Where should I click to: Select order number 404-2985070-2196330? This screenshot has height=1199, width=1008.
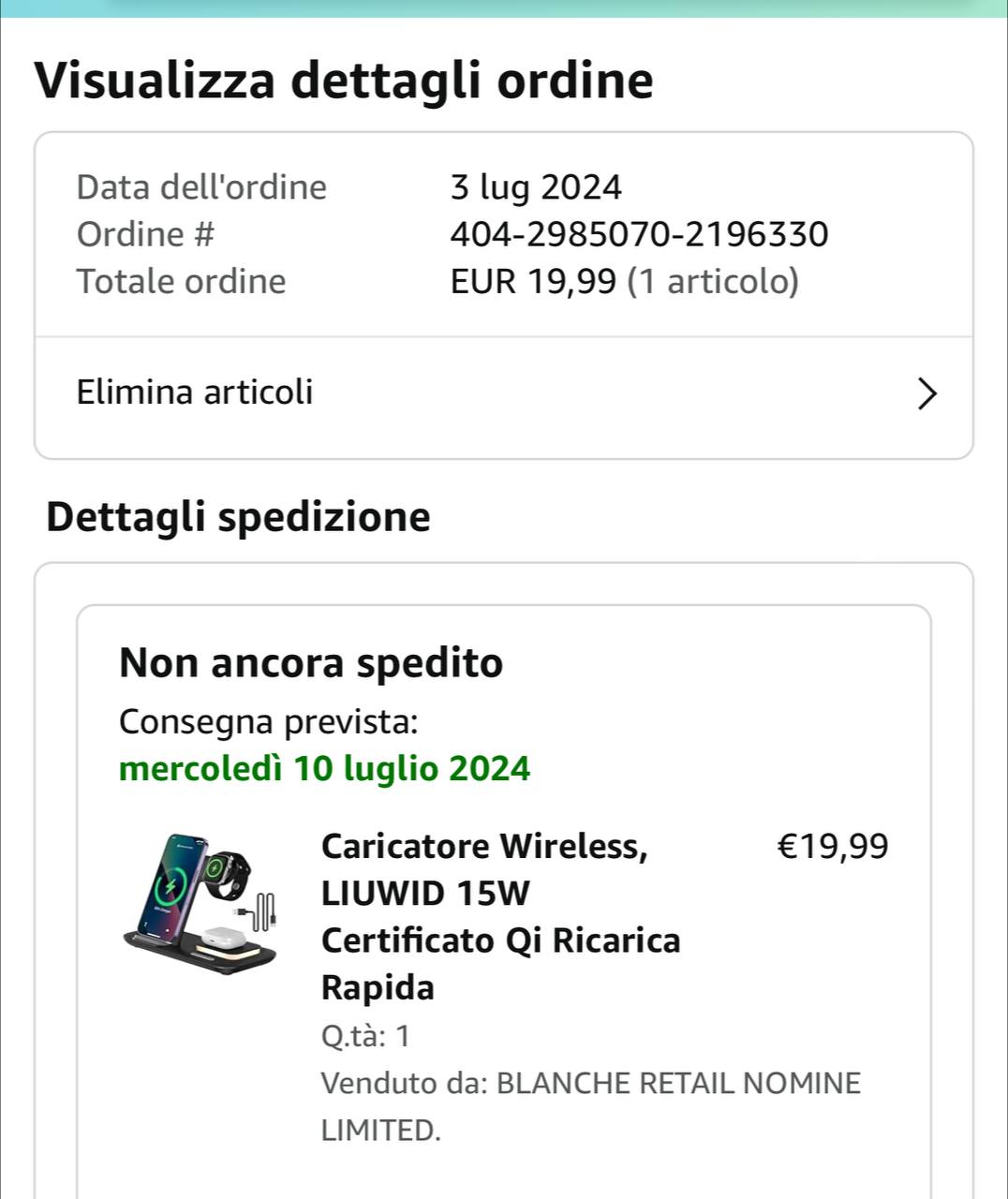[639, 234]
